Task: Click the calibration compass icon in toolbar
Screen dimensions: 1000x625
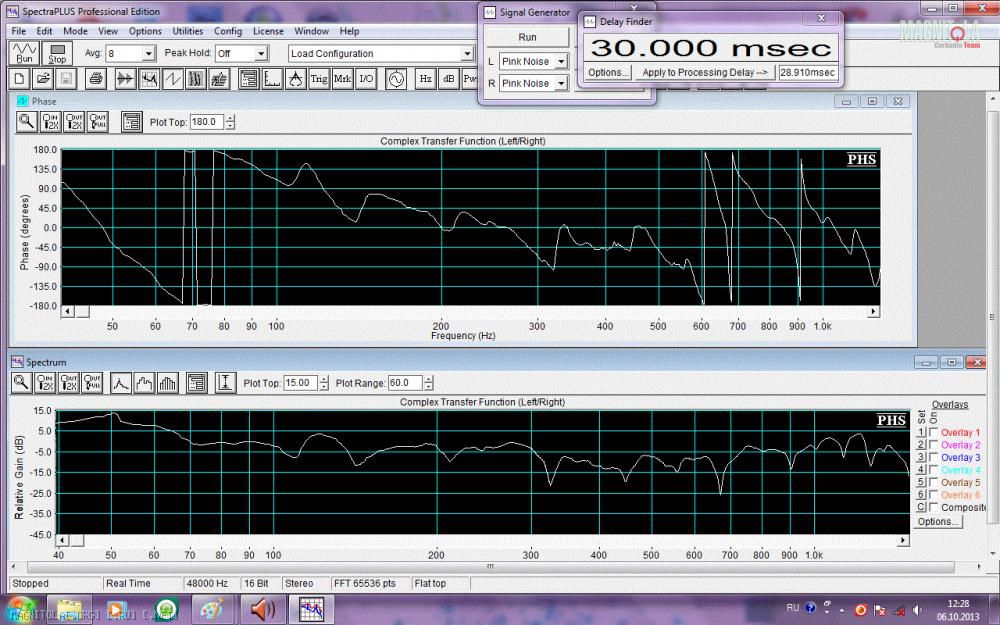Action: pyautogui.click(x=296, y=79)
